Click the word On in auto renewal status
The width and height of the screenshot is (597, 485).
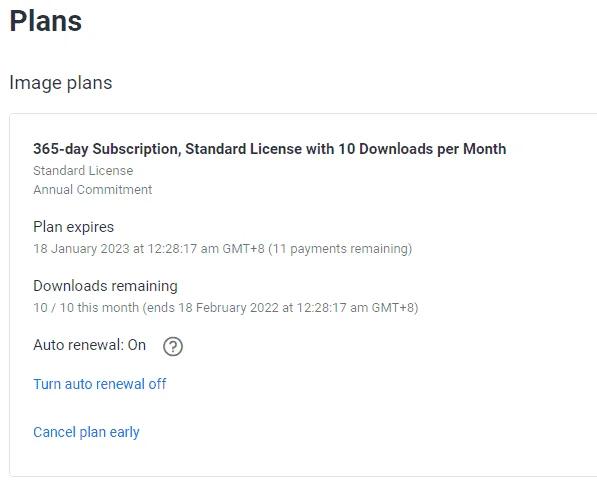(137, 345)
